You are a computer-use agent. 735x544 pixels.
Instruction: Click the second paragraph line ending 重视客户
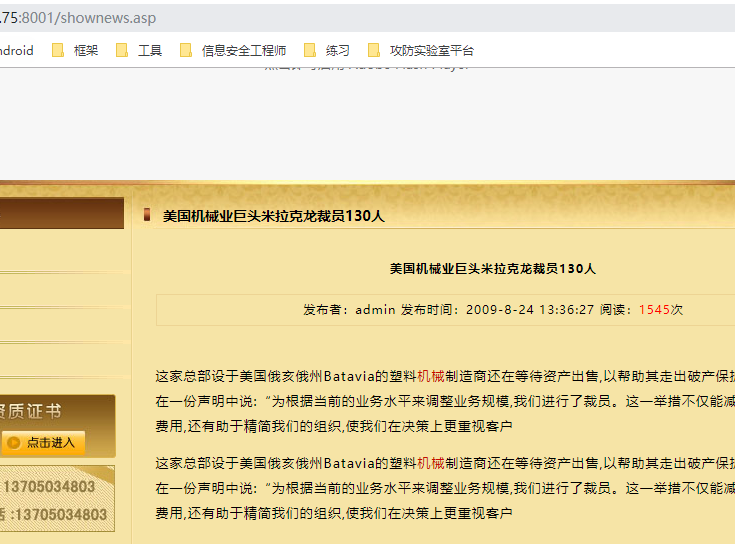334,513
